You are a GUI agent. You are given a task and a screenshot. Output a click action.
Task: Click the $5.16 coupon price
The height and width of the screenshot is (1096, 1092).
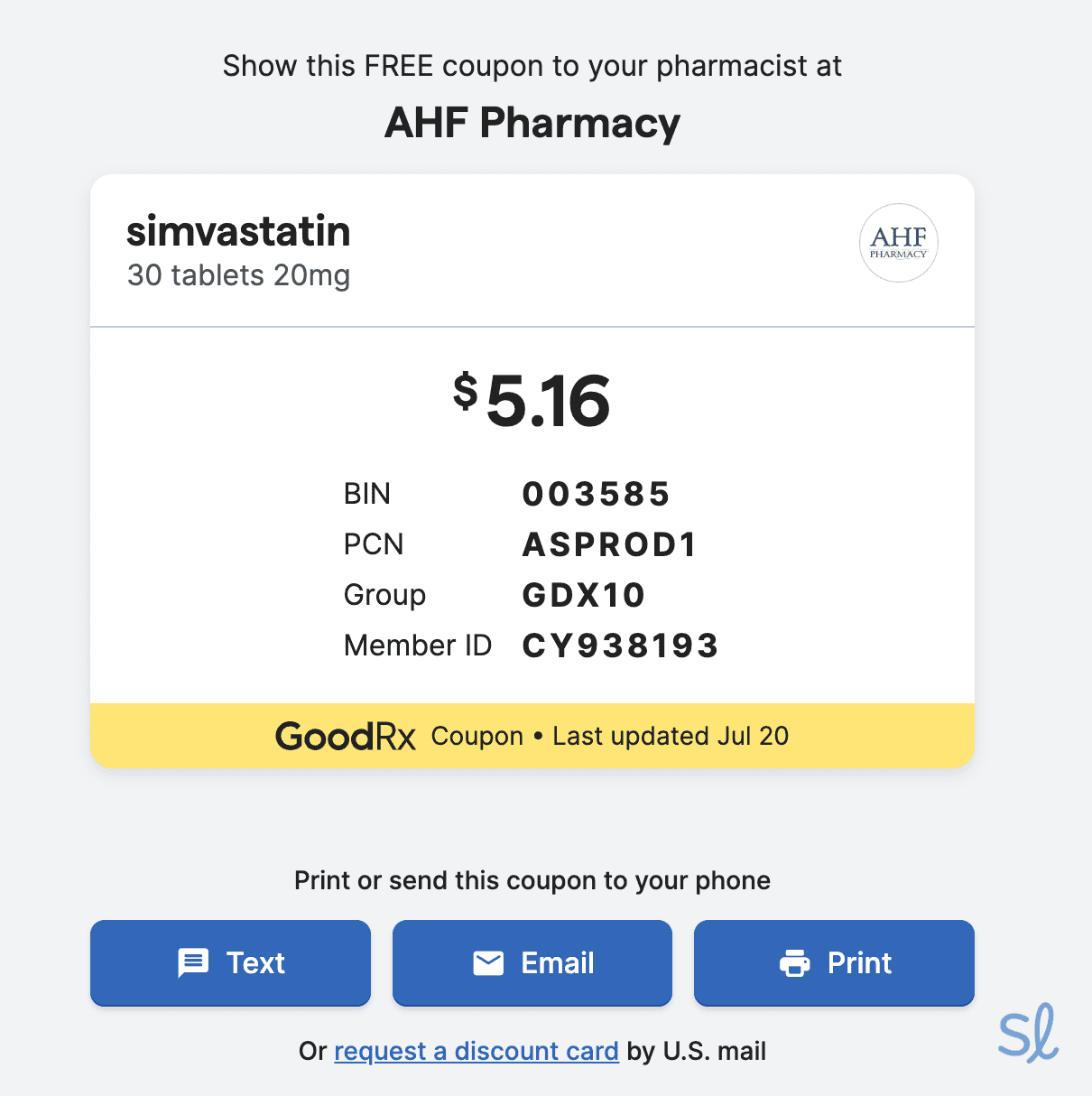[x=532, y=400]
